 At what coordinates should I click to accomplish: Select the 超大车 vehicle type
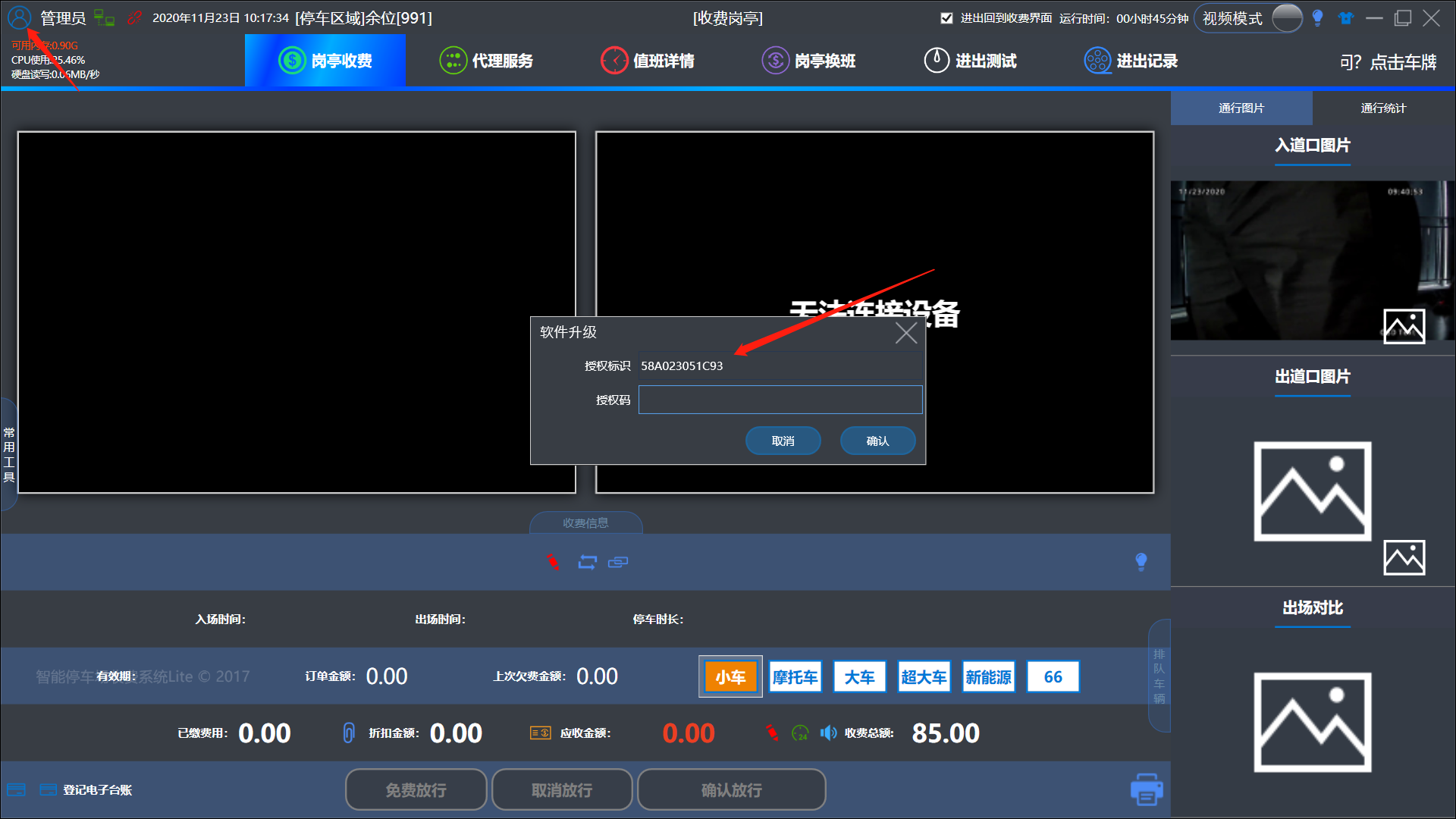click(x=924, y=676)
